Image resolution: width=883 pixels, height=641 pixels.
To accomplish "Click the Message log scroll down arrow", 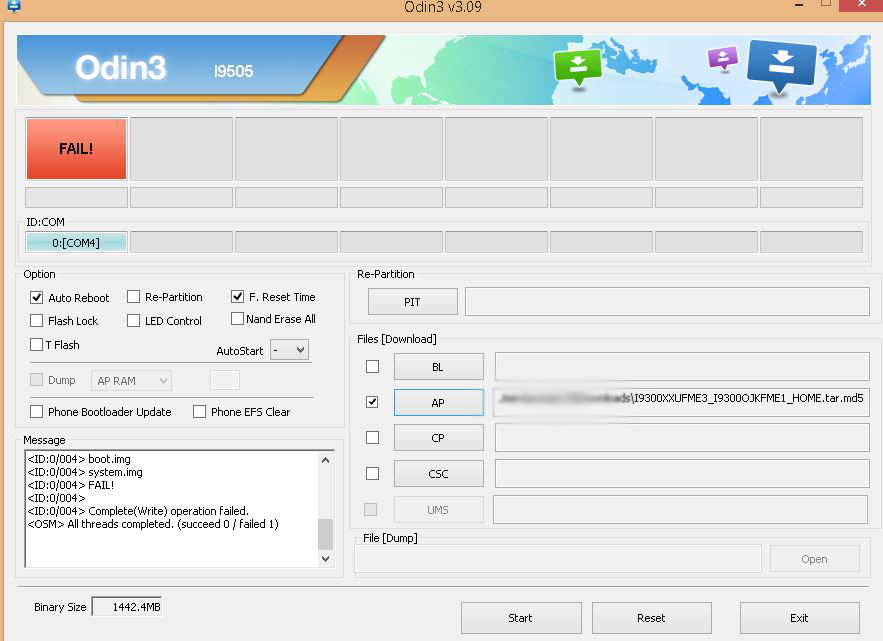I will click(x=325, y=559).
